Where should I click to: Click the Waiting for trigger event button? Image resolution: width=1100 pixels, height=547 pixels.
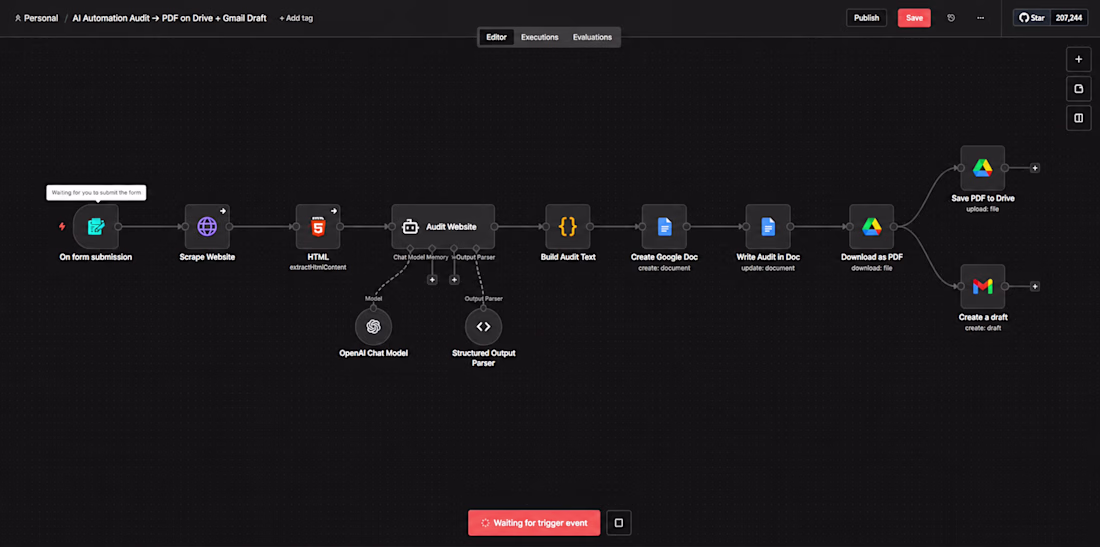534,522
